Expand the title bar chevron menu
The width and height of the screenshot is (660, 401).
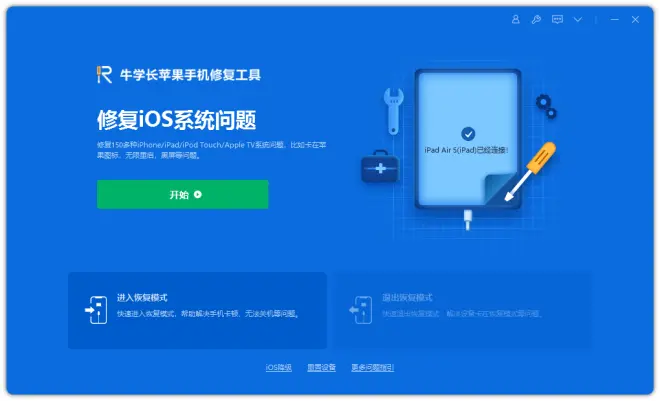tap(578, 19)
